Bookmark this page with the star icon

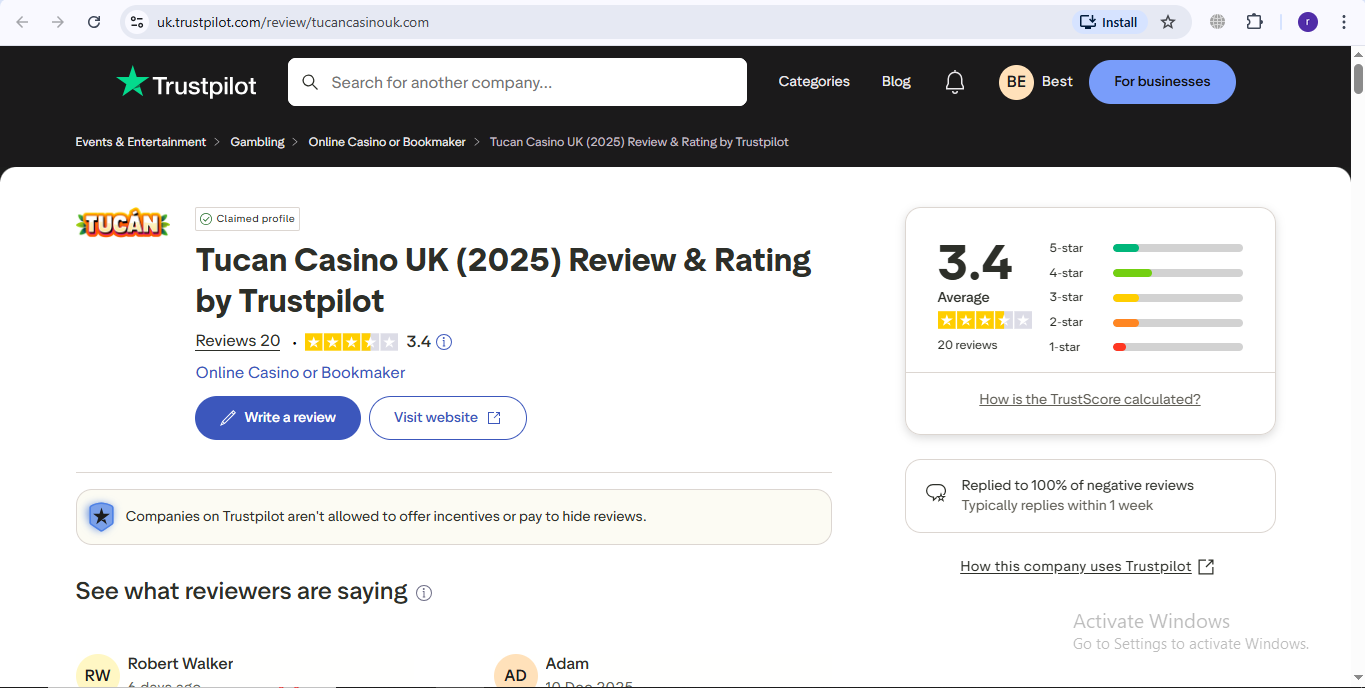point(1168,22)
